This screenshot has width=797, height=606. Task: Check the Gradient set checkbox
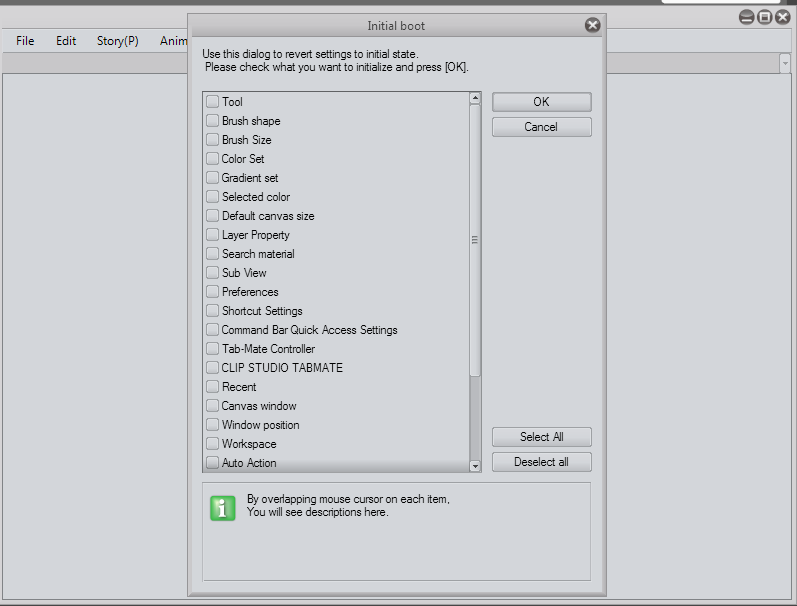212,178
